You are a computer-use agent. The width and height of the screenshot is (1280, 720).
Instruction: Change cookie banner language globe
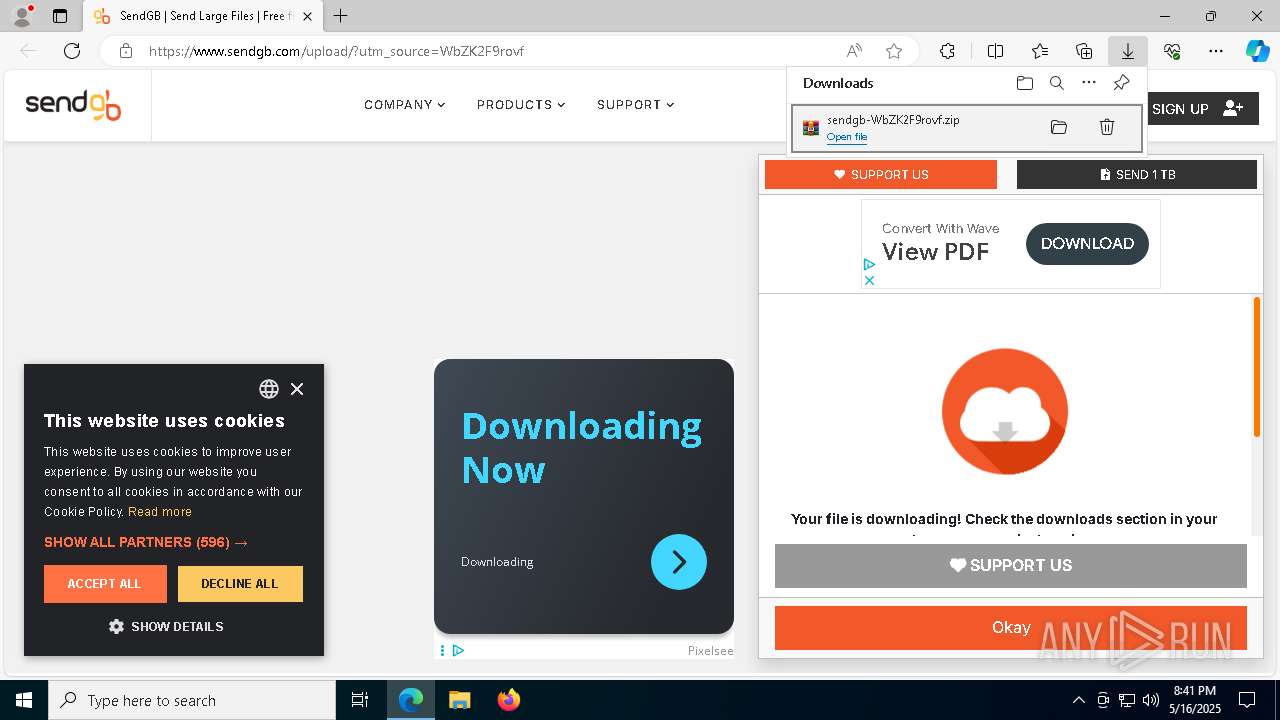(269, 389)
